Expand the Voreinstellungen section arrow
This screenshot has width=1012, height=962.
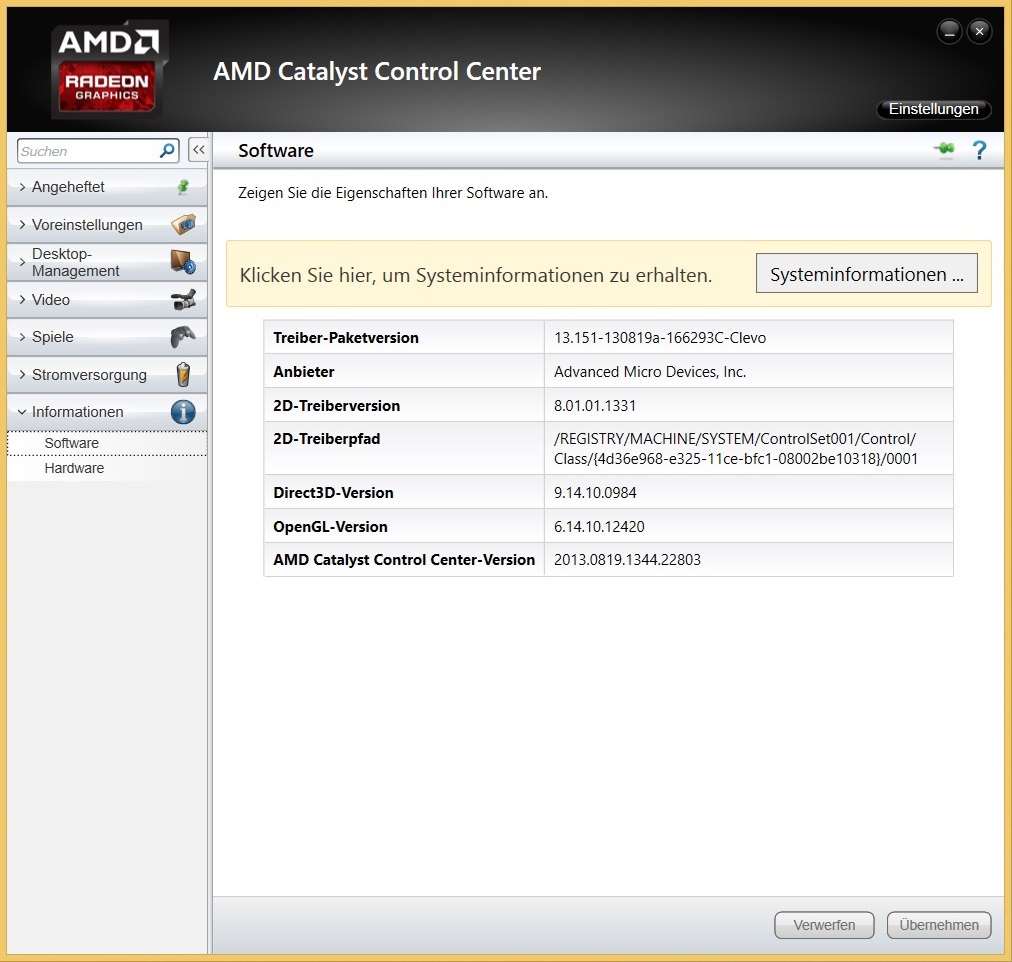click(23, 225)
